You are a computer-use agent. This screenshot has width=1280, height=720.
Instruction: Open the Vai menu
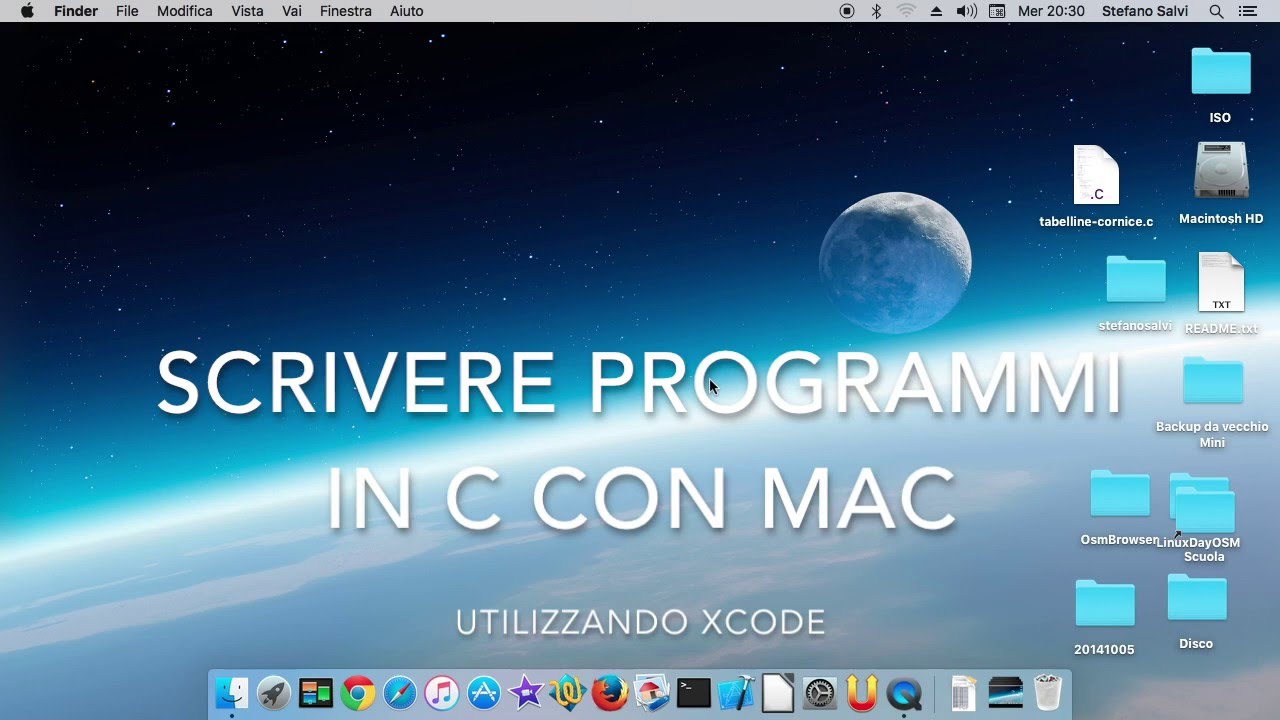click(x=292, y=11)
